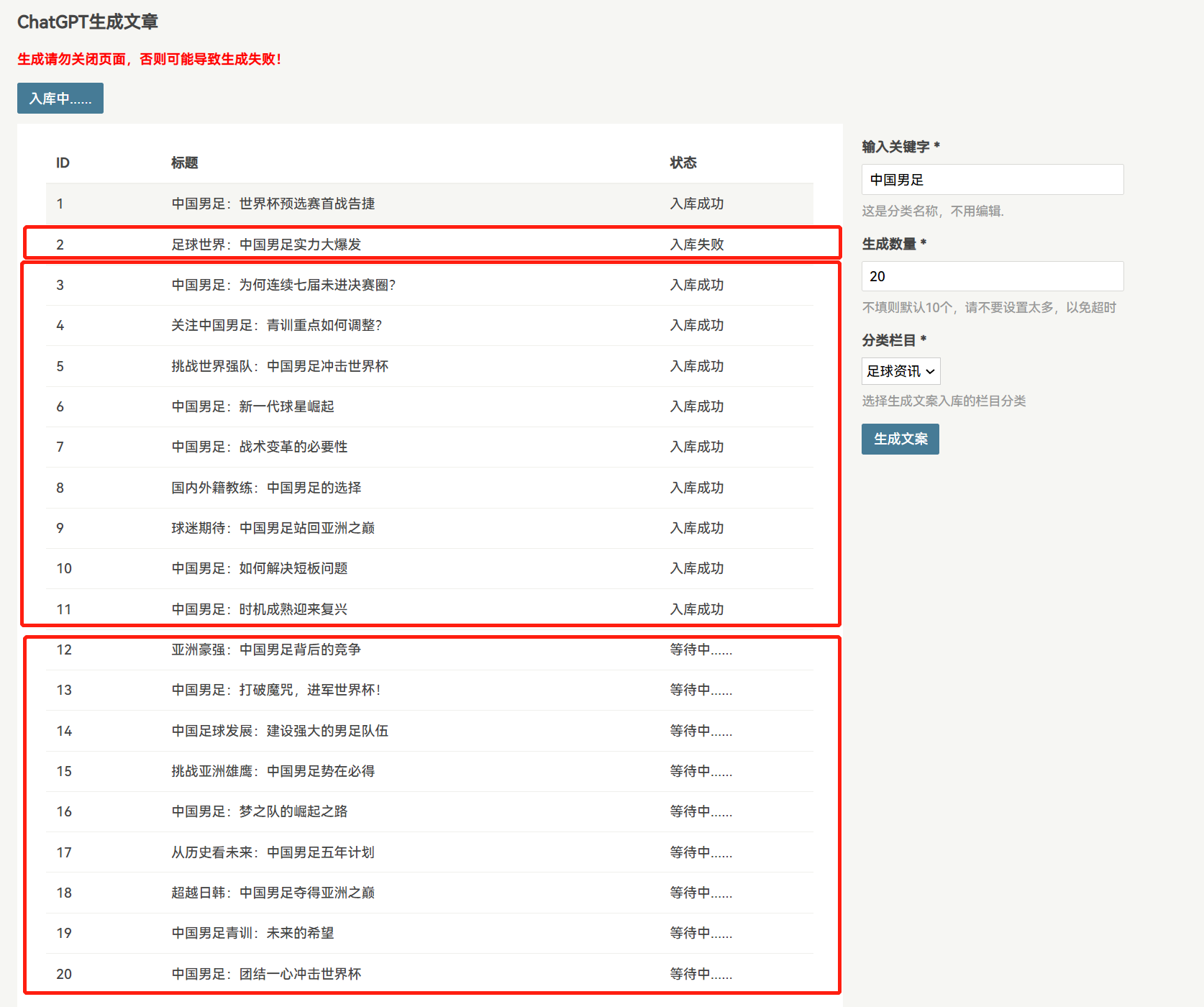The image size is (1204, 1007).
Task: Click the 生成文案 button
Action: (x=900, y=439)
